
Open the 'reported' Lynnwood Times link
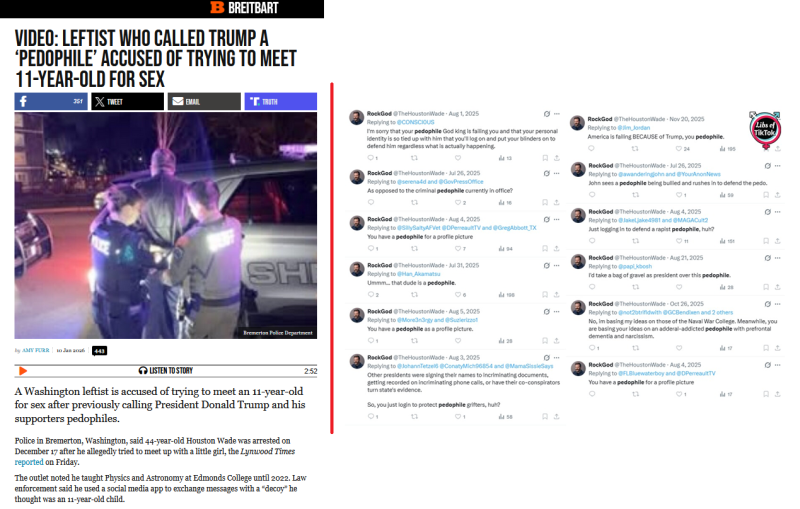pos(29,462)
